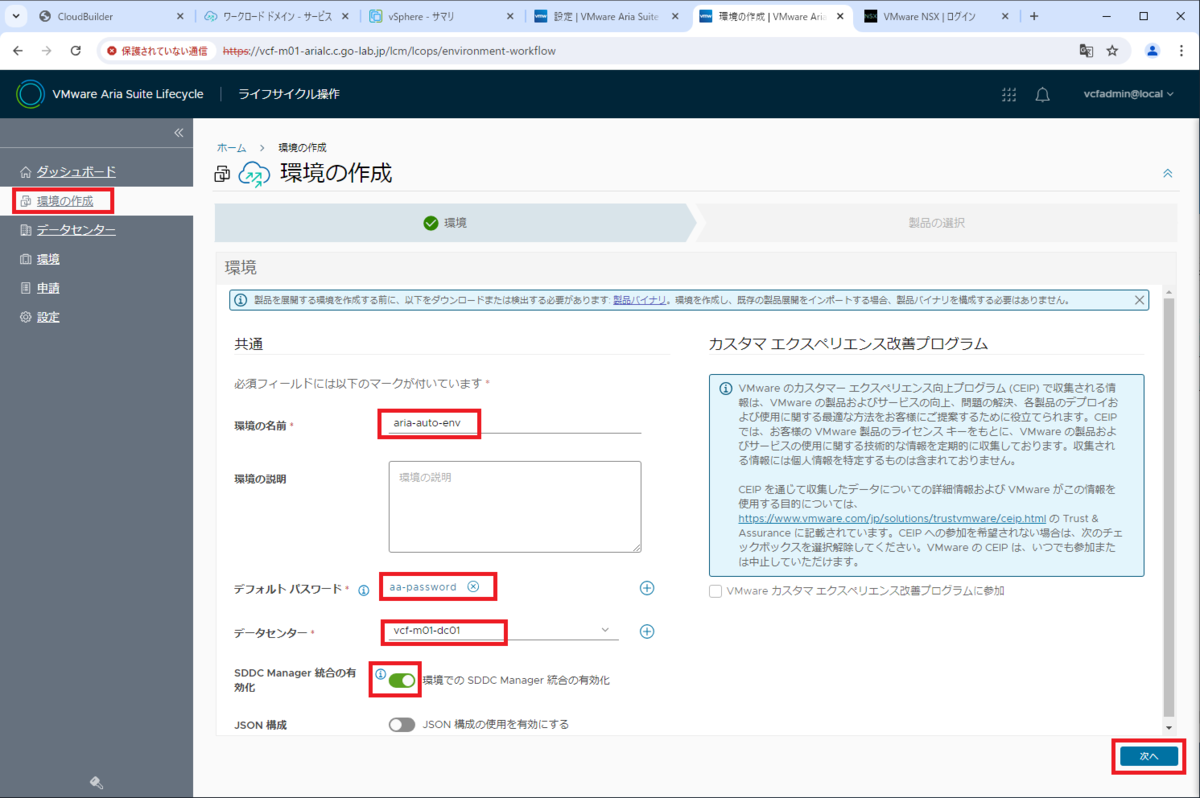
Task: Click the info icon next to デフォルト パスワード
Action: pos(364,590)
